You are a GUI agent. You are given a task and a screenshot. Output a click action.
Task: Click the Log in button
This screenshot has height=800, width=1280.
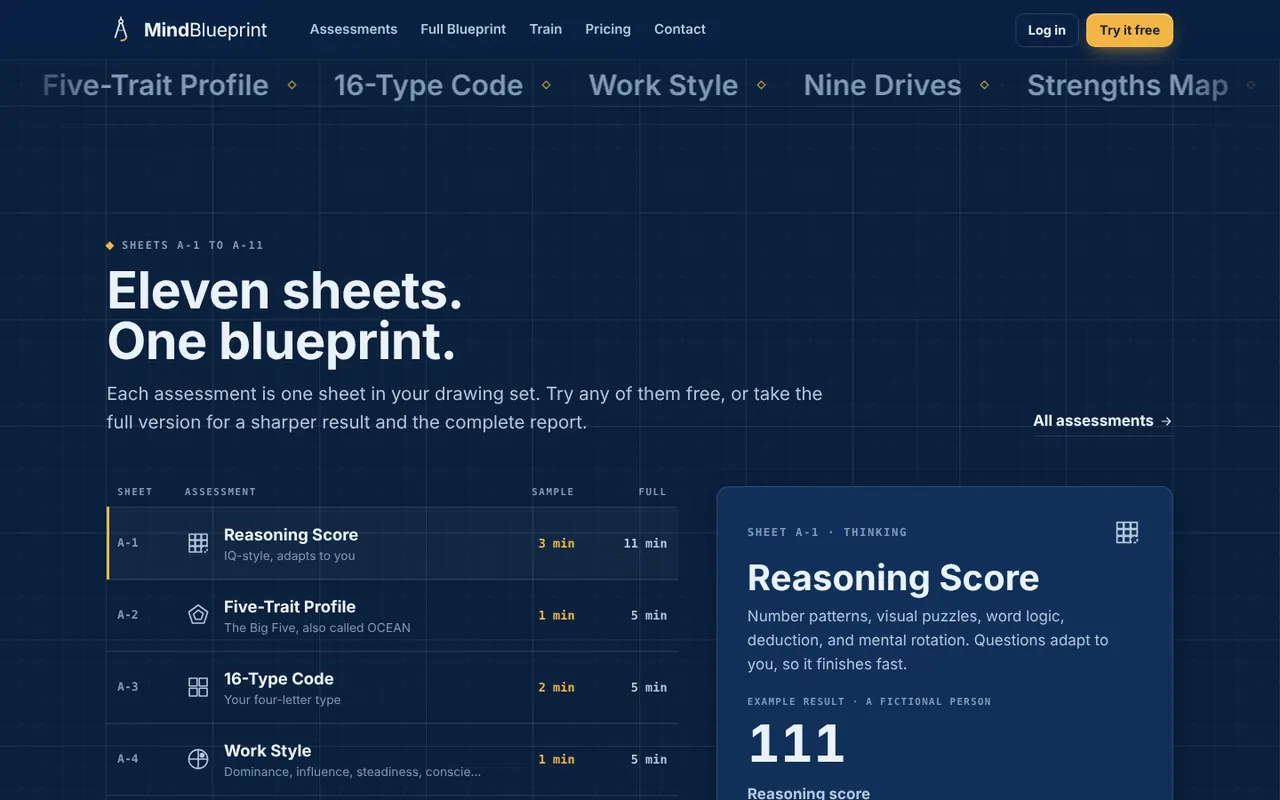1047,30
